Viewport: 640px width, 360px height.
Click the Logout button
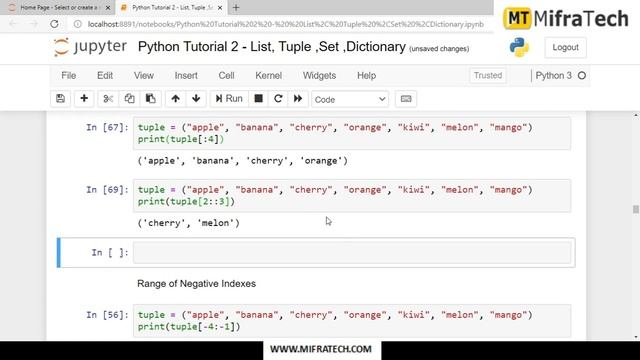pos(565,47)
